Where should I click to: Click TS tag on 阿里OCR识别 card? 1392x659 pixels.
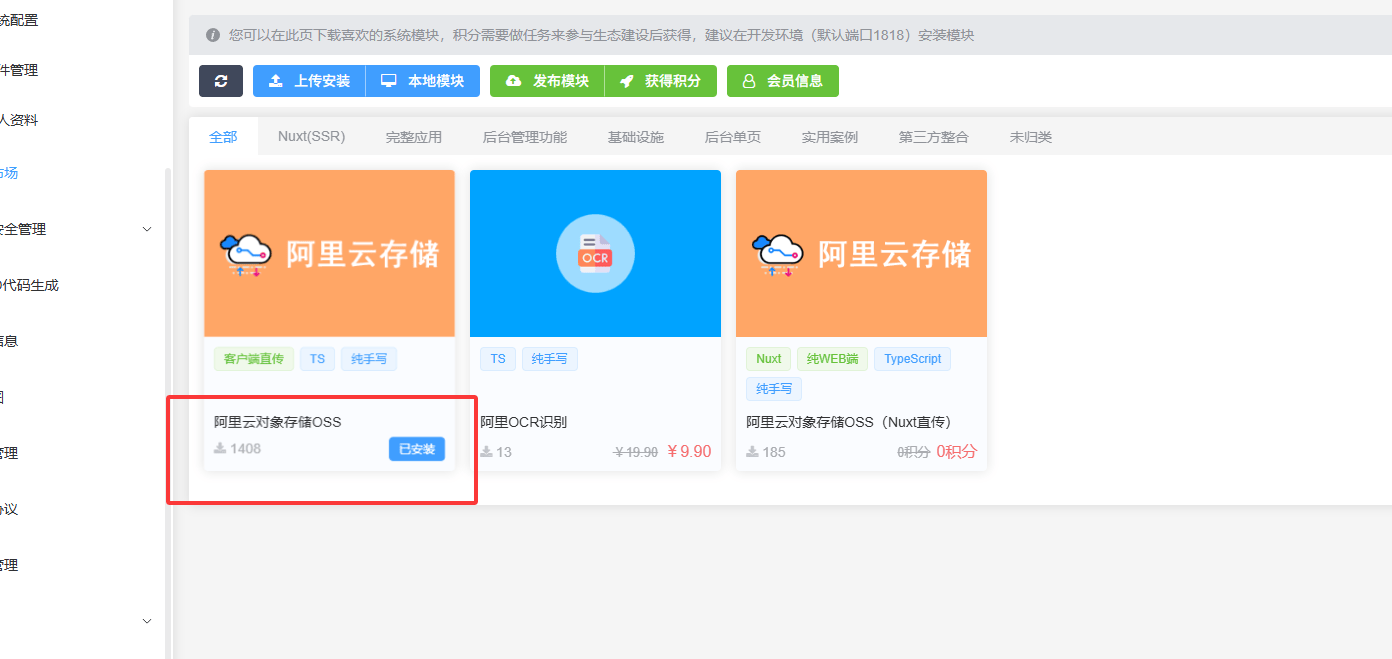point(498,359)
